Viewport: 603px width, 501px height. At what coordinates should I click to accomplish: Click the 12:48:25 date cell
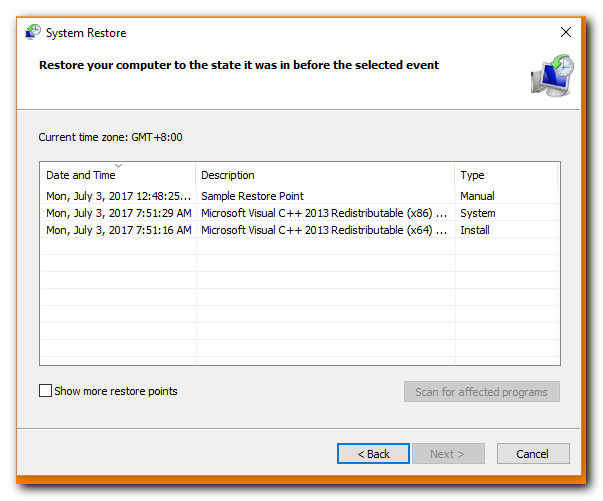coord(118,196)
